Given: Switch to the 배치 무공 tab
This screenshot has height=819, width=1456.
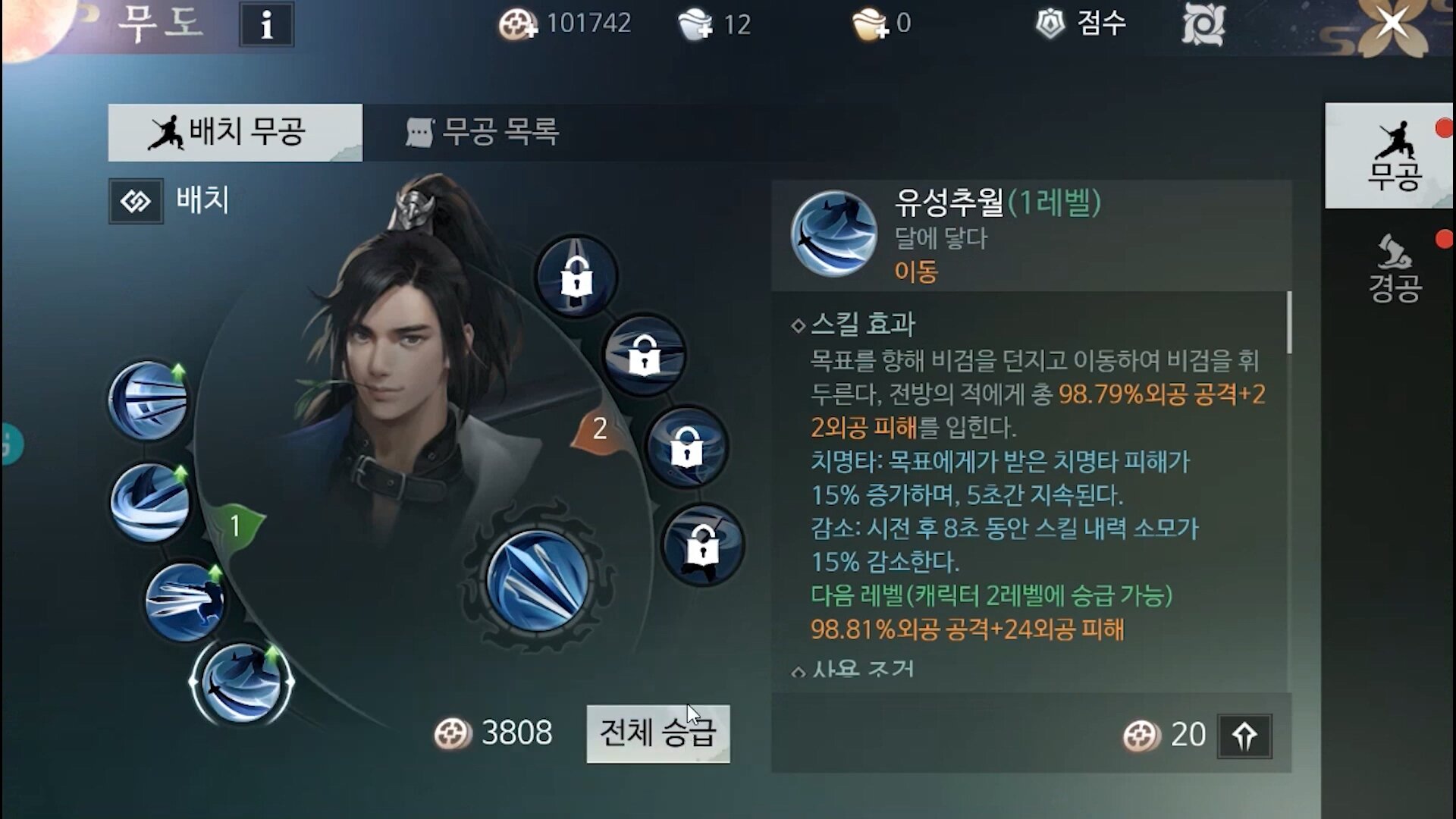Looking at the screenshot, I should coord(235,133).
